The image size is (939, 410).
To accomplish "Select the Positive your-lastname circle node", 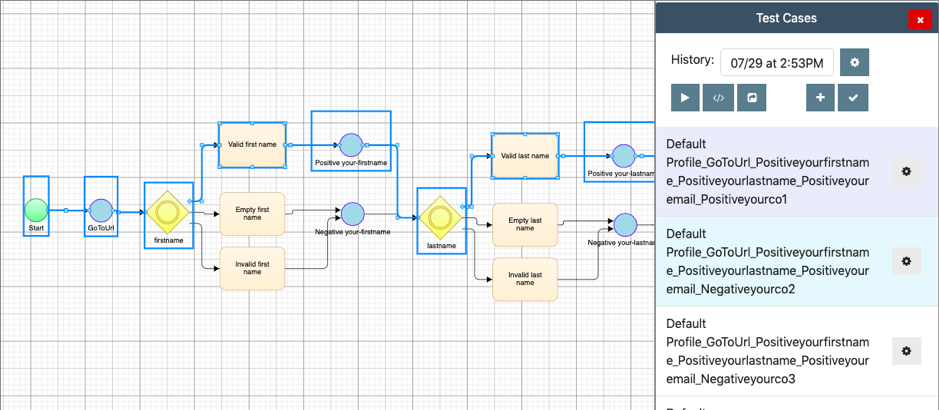I will [623, 156].
